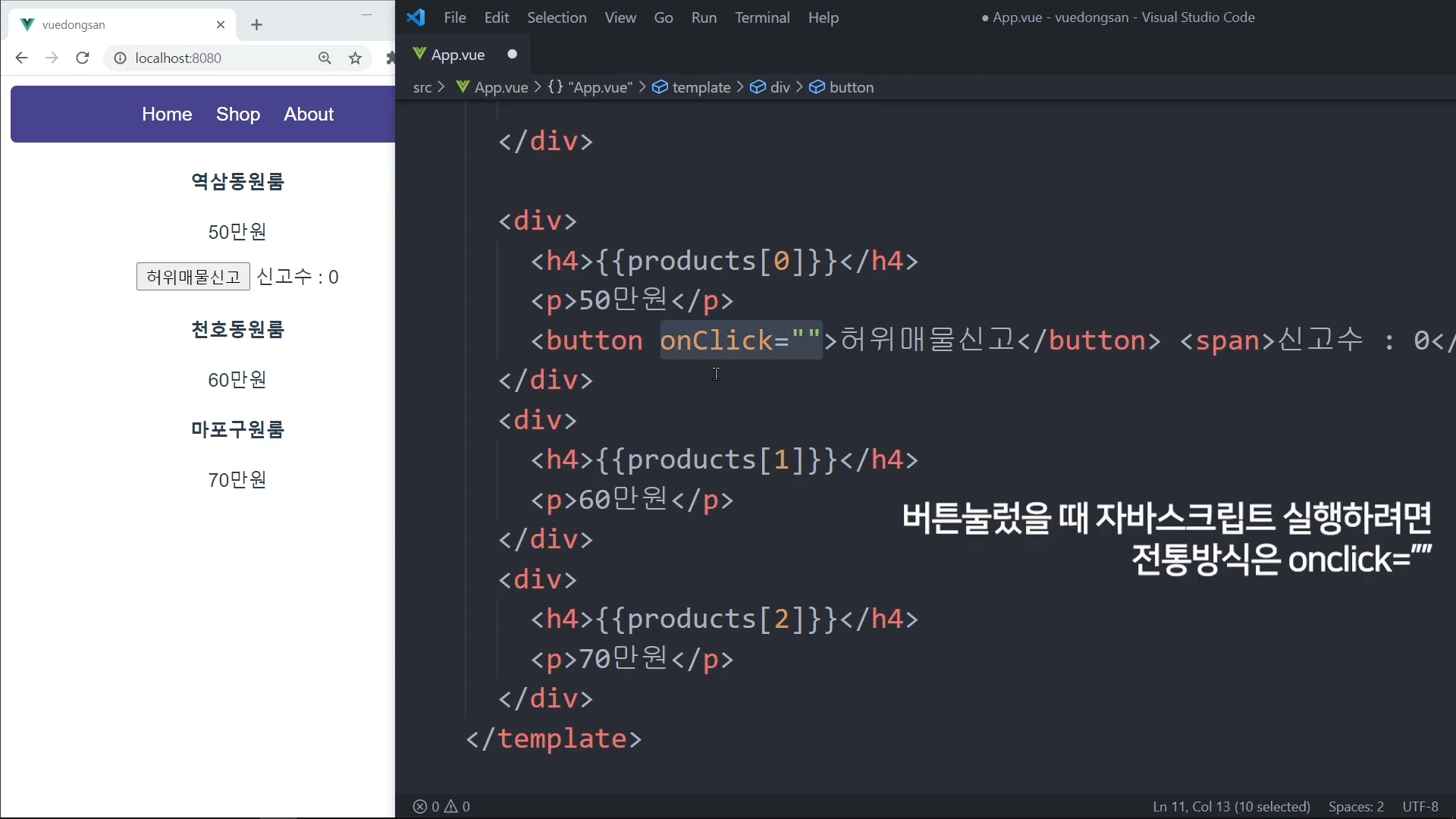
Task: Open the Selection menu
Action: click(556, 17)
